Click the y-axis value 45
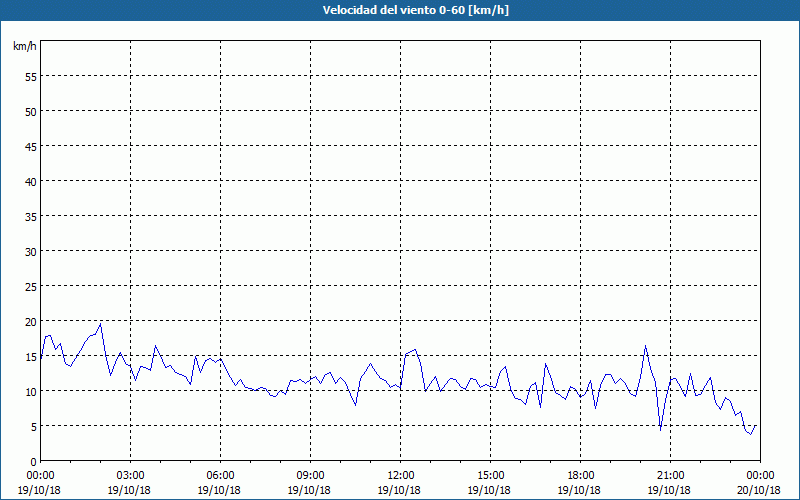 click(x=31, y=146)
